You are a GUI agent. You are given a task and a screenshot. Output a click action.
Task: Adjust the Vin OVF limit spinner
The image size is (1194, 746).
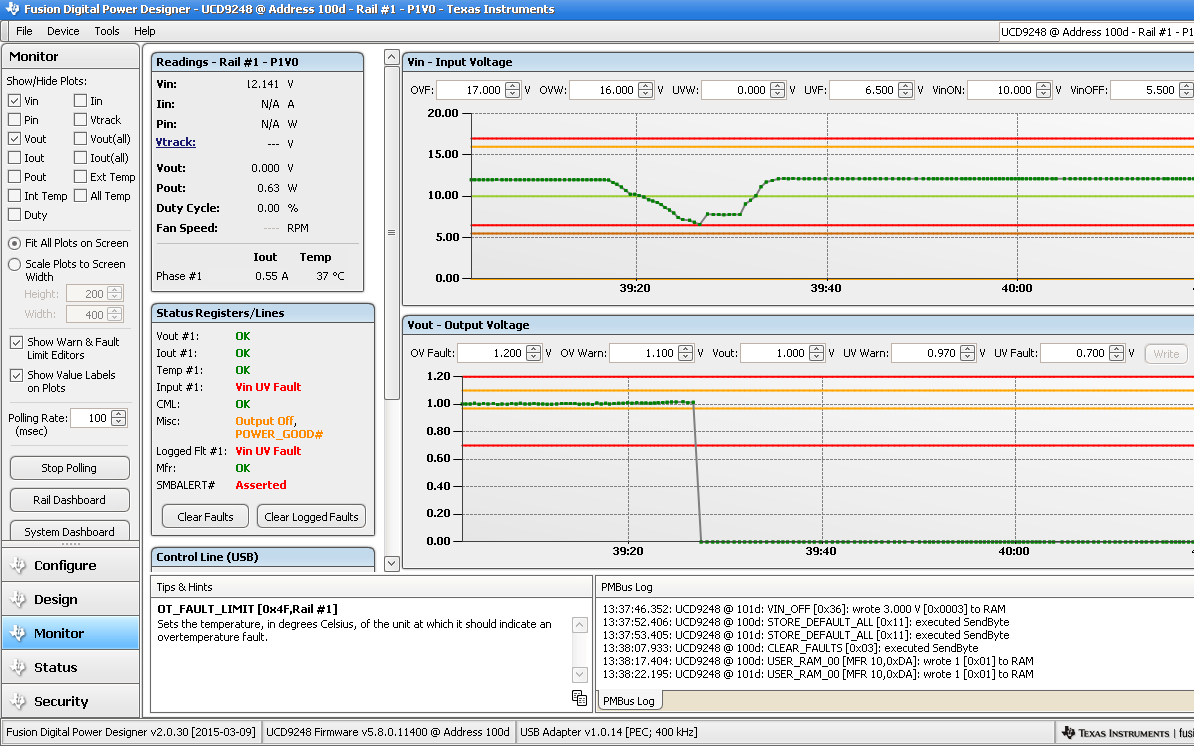512,90
